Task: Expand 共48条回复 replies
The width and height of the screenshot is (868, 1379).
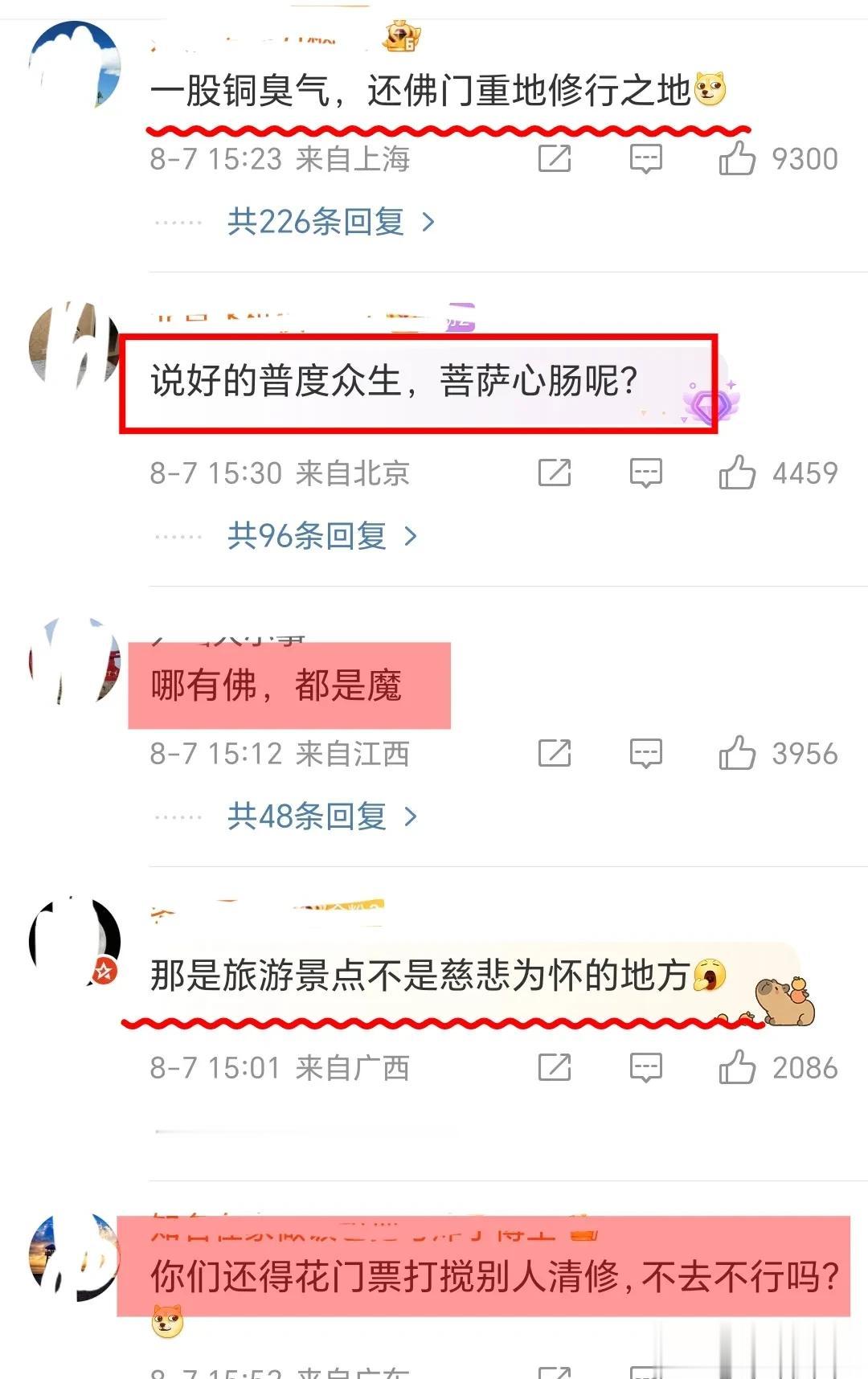Action: (x=322, y=816)
